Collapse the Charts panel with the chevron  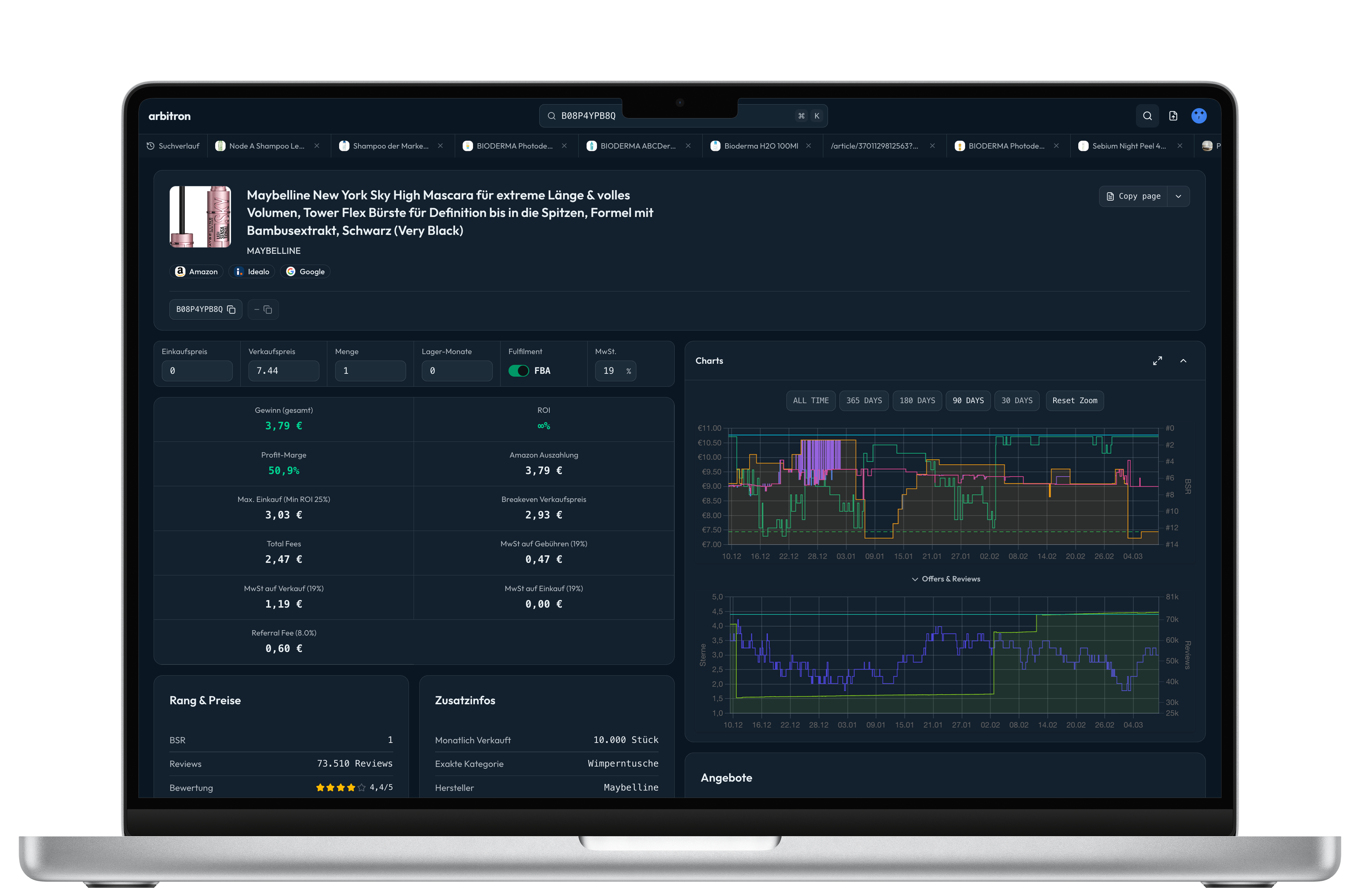1183,361
